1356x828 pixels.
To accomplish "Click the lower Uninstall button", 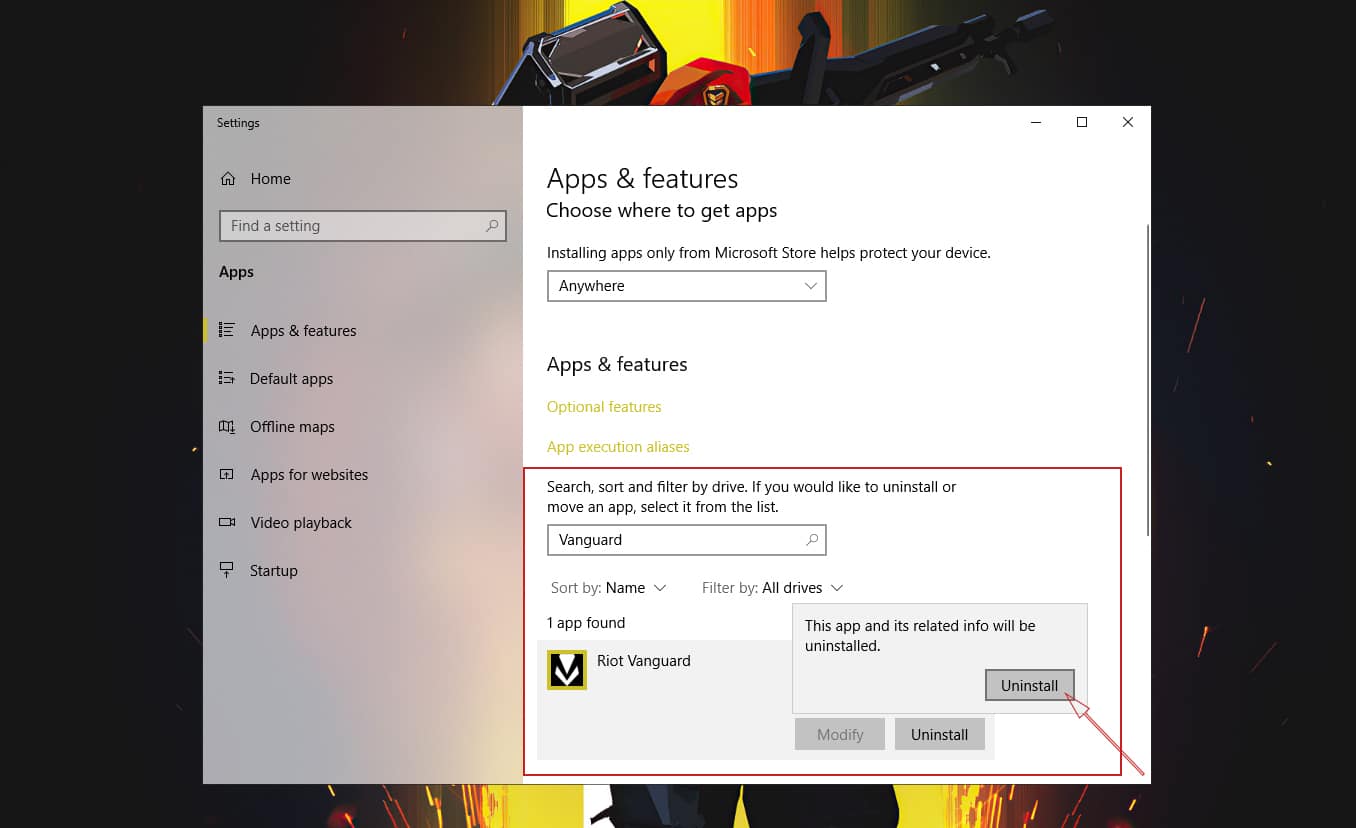I will 939,734.
